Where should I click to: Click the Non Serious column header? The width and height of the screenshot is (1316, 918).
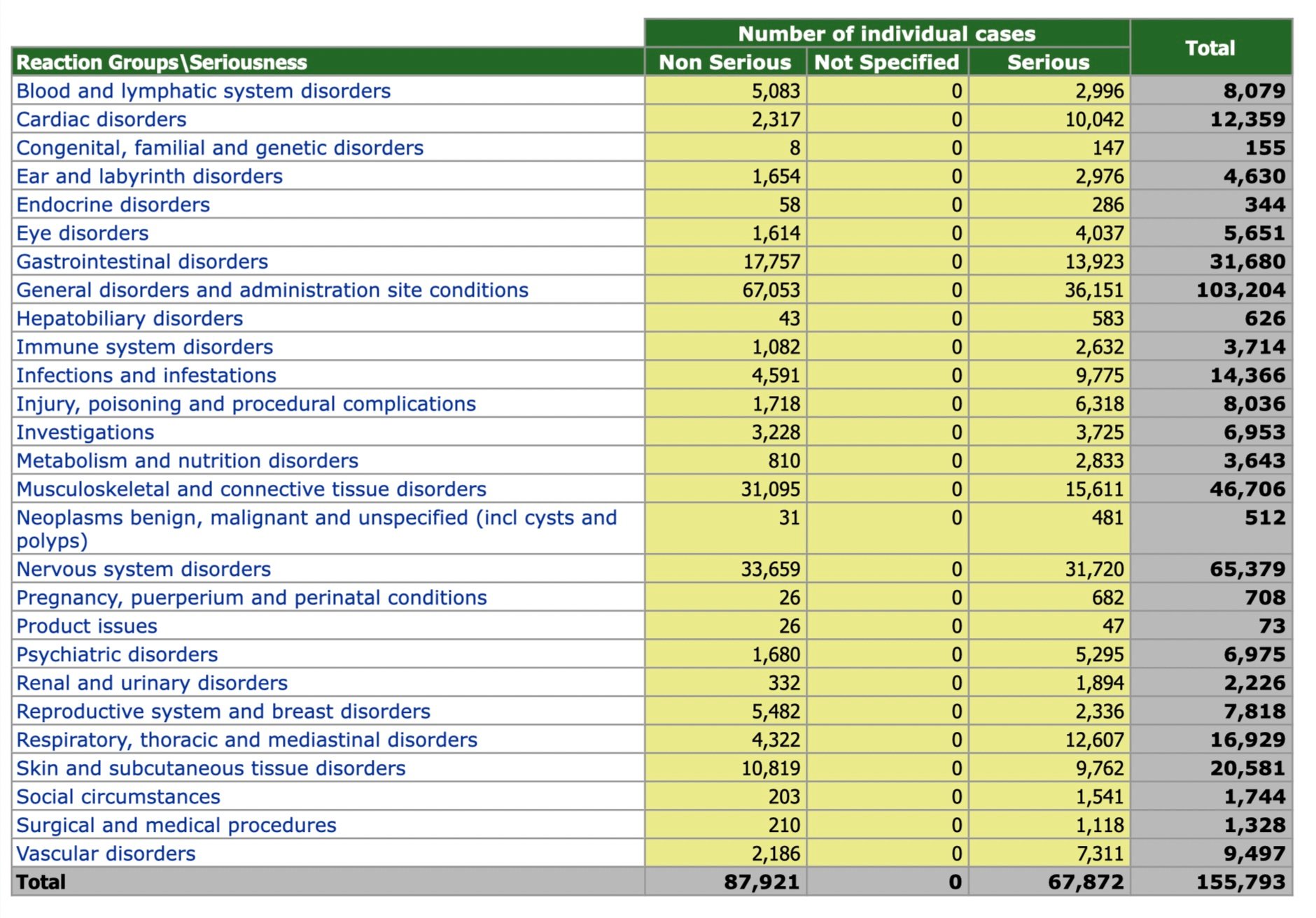click(724, 62)
